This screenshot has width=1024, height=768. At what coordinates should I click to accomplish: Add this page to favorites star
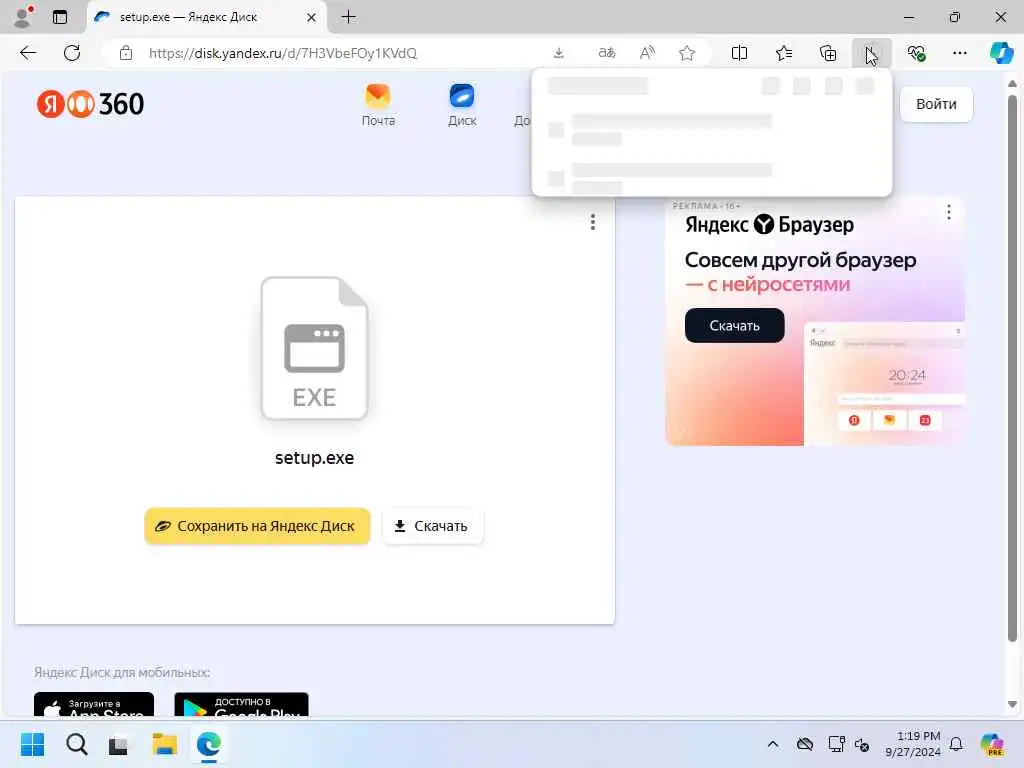pos(686,53)
